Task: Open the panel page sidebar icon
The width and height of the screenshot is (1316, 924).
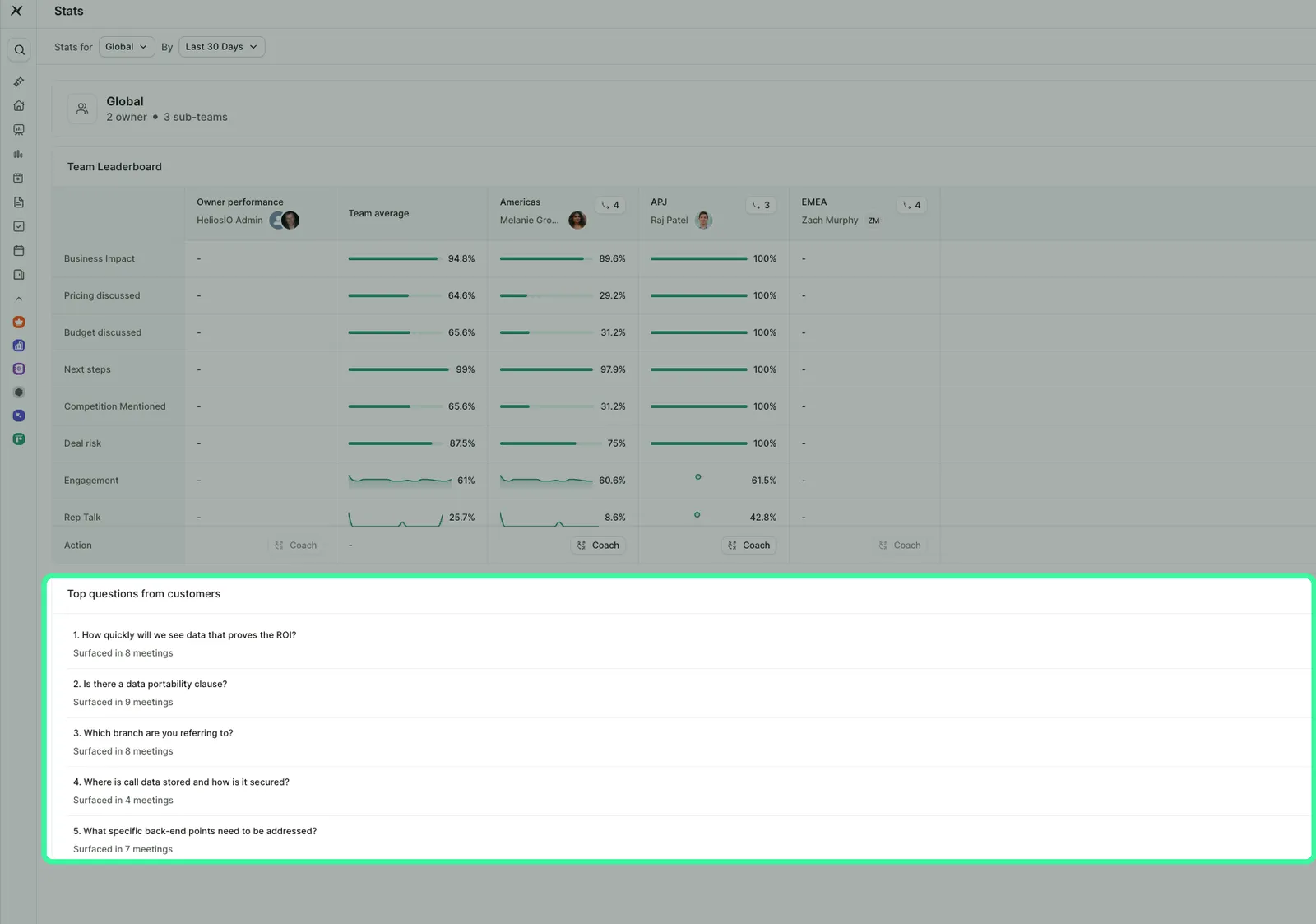Action: [19, 275]
